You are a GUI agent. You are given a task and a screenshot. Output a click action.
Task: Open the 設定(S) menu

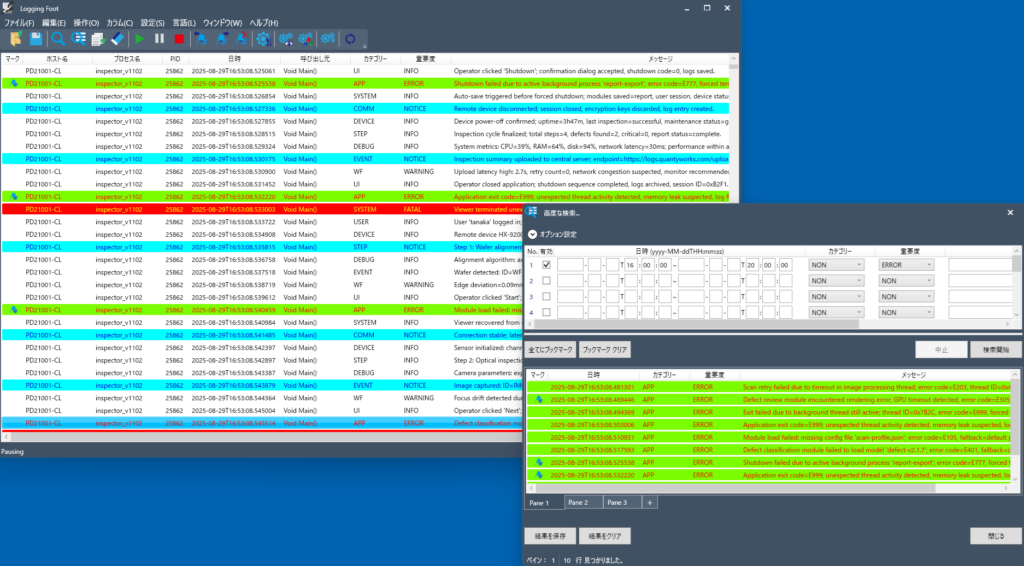[x=152, y=22]
